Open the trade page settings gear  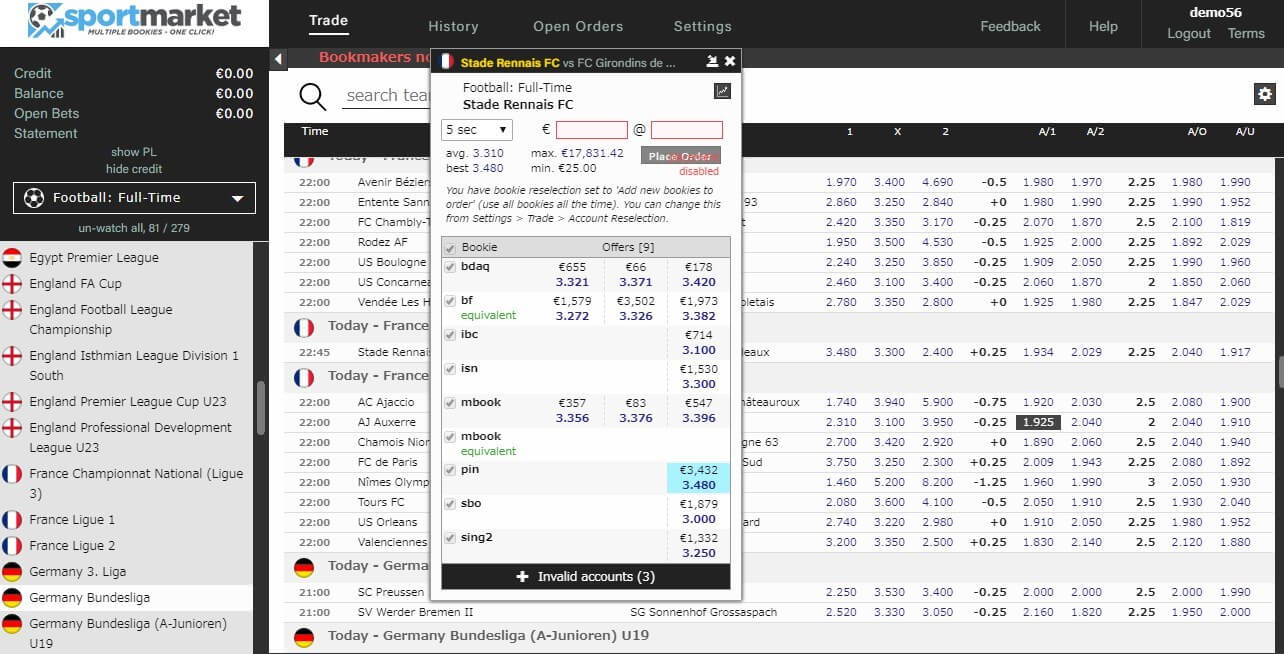pos(1265,94)
